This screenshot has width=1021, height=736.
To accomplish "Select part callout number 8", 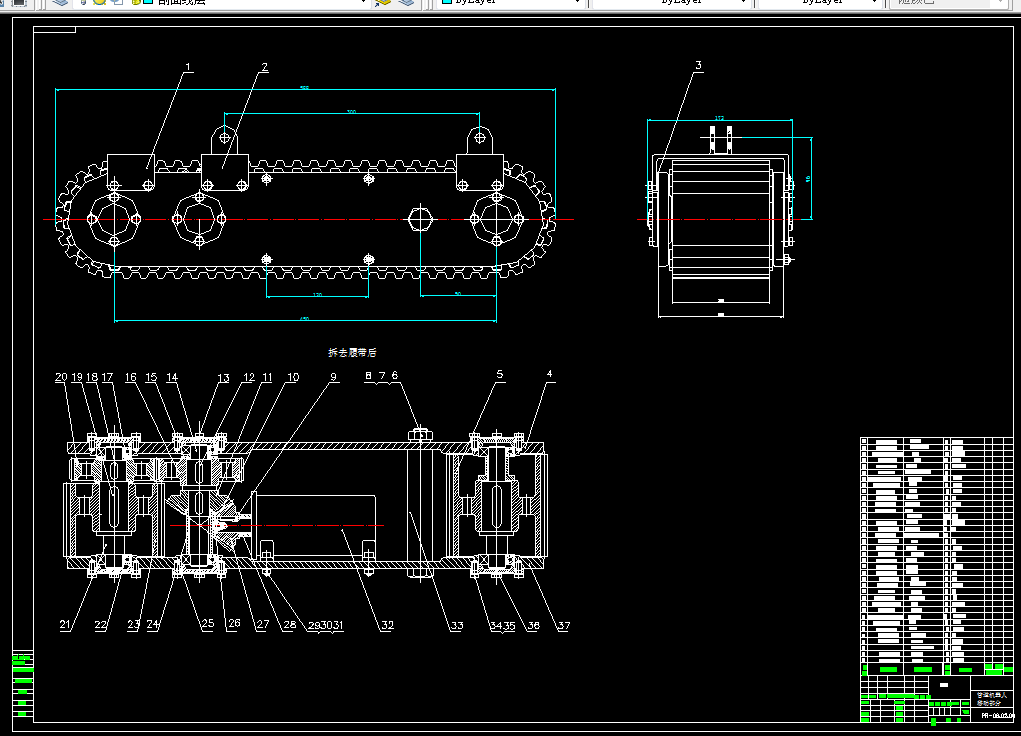I will click(369, 375).
